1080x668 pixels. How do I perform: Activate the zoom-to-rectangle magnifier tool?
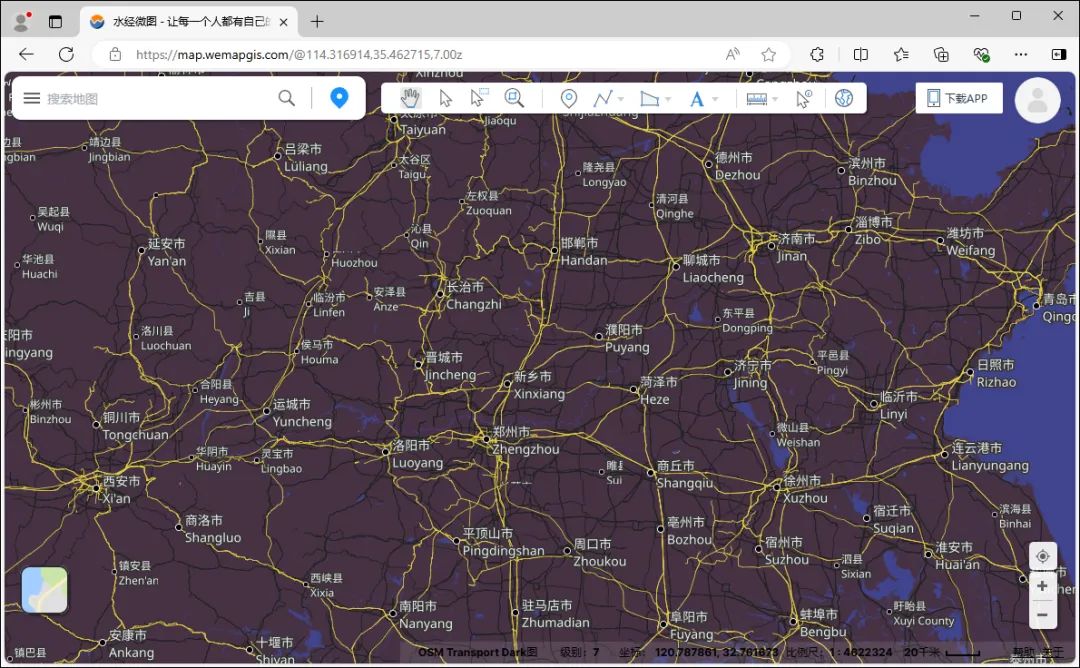pyautogui.click(x=514, y=98)
